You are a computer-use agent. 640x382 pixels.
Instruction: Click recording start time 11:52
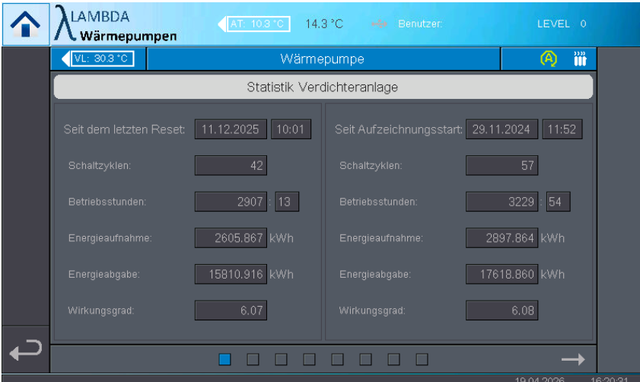tap(562, 129)
